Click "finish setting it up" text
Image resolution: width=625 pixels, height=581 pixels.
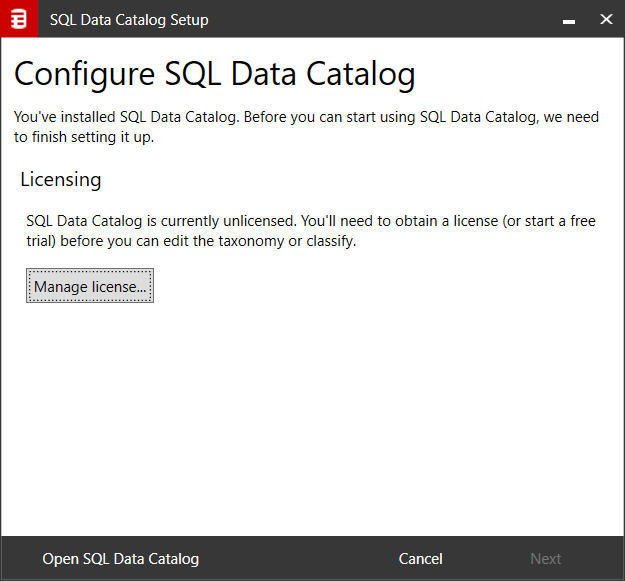tap(90, 137)
